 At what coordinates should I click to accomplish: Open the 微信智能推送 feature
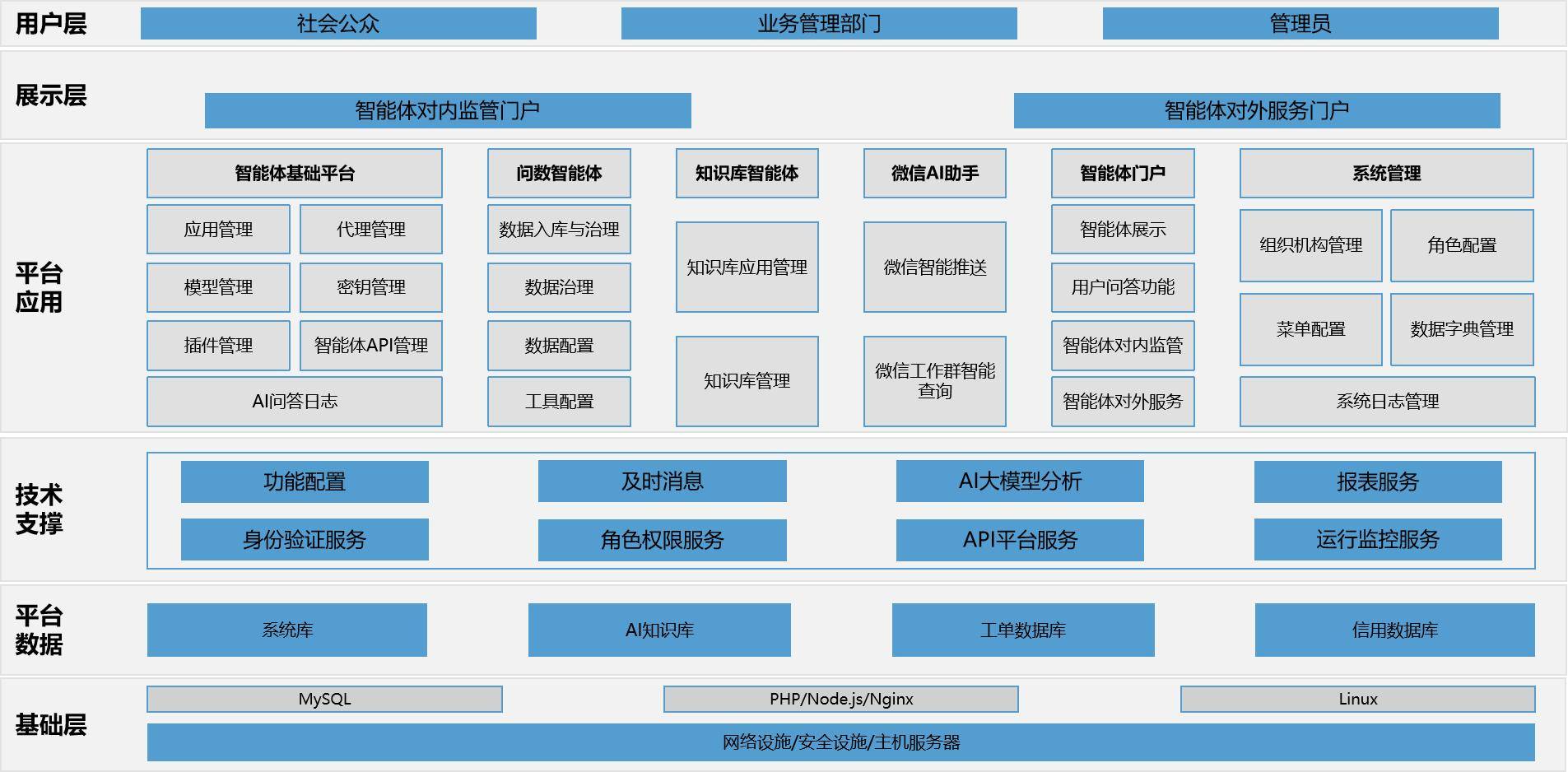[934, 267]
